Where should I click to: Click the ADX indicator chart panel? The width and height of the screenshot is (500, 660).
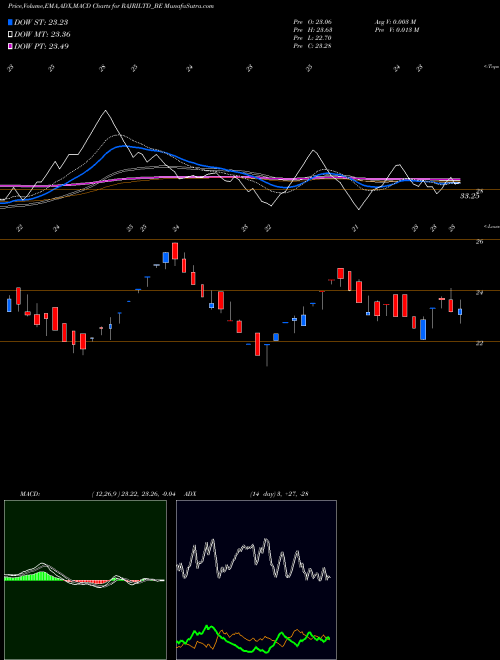(256, 580)
